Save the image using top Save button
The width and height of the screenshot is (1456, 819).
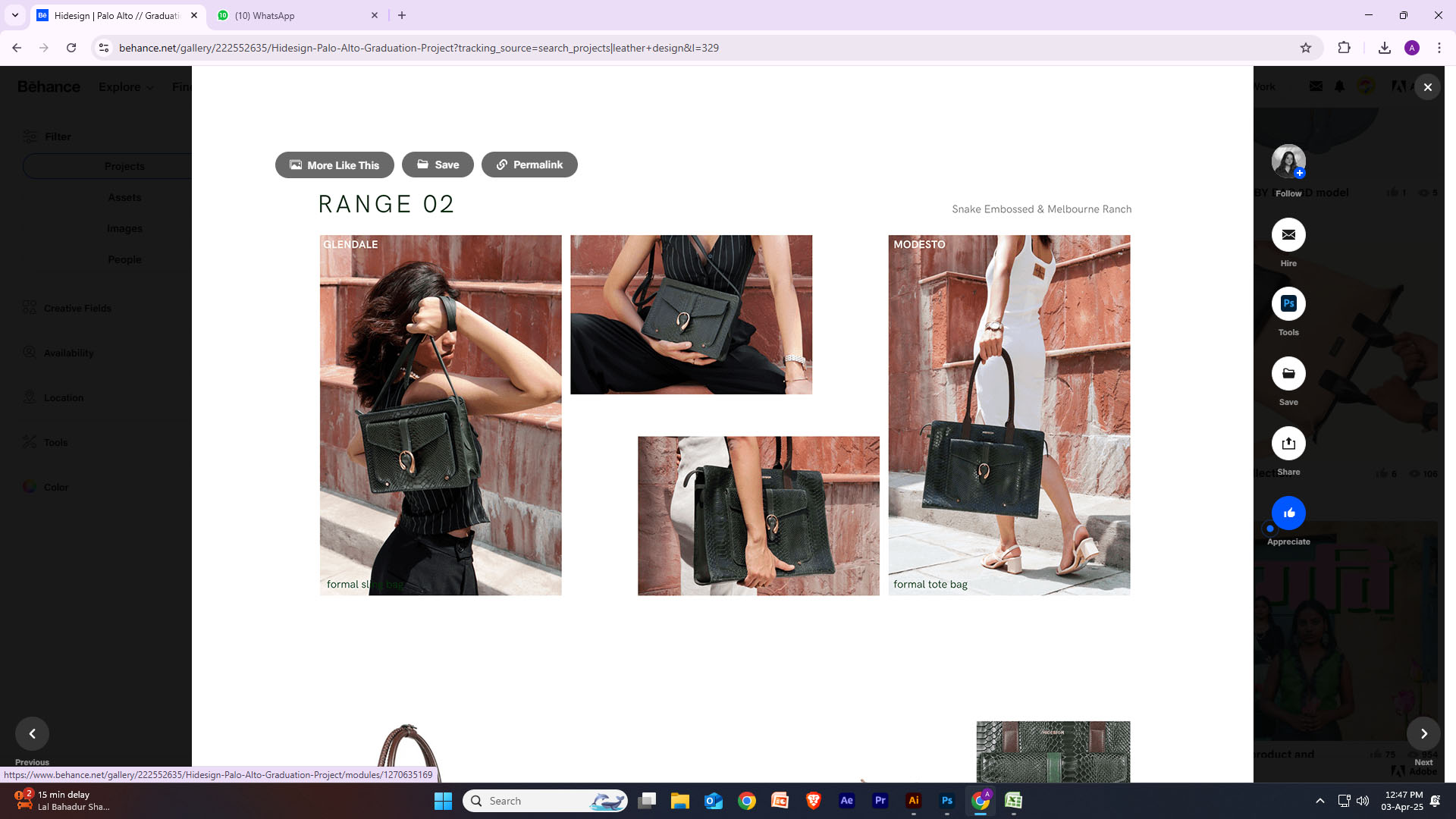(x=438, y=165)
